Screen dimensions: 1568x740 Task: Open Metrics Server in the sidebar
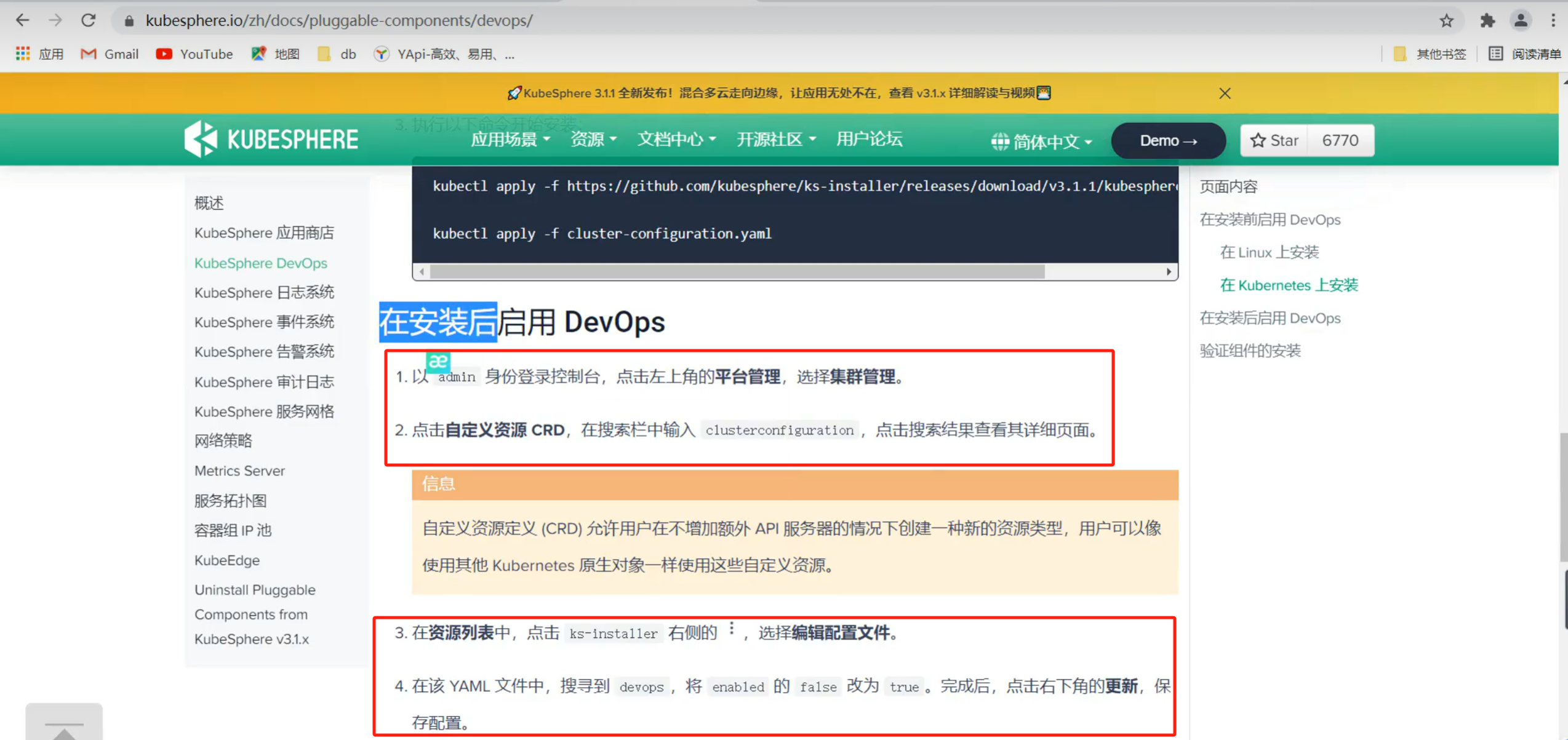(239, 471)
